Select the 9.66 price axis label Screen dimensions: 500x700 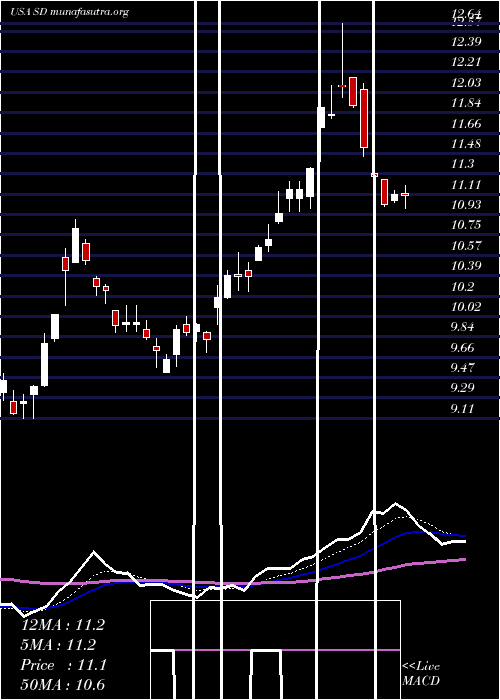(x=462, y=348)
